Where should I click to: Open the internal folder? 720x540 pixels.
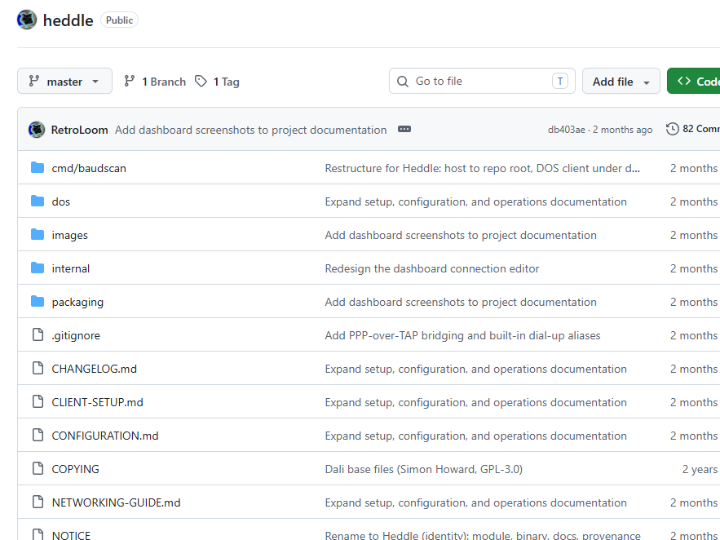click(x=71, y=269)
